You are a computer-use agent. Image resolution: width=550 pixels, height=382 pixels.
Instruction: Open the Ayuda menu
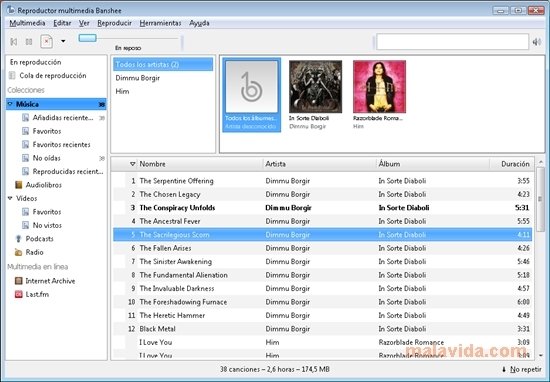[x=199, y=23]
